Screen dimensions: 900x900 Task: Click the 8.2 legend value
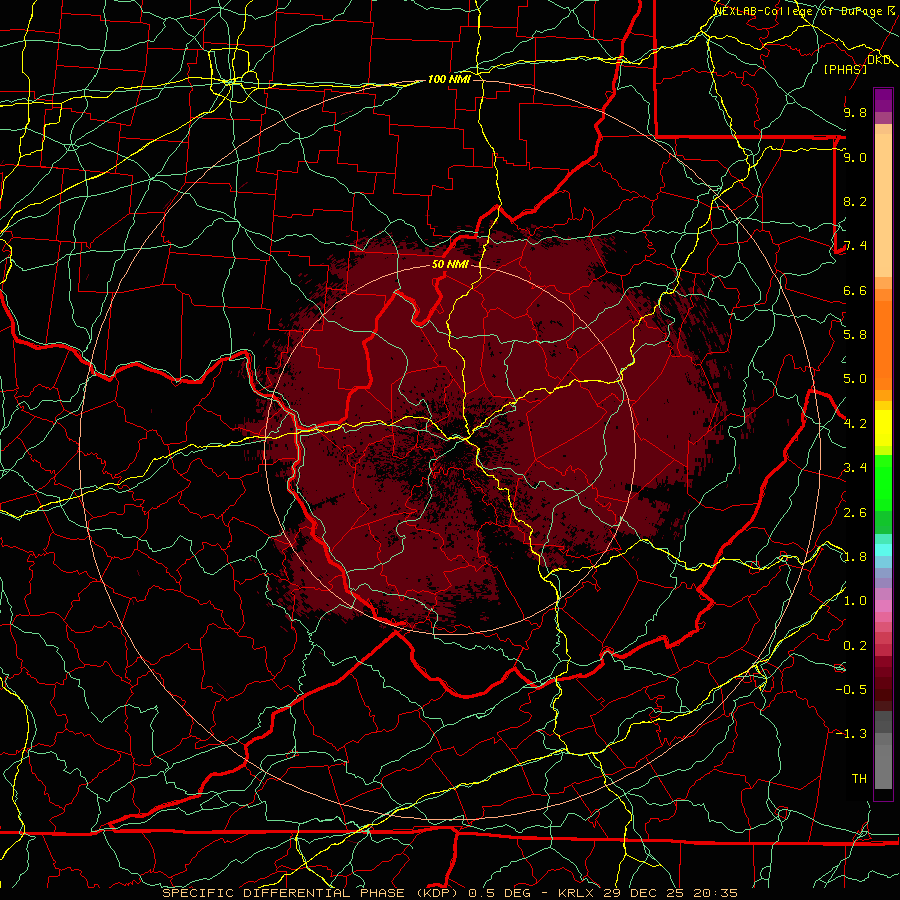[855, 201]
